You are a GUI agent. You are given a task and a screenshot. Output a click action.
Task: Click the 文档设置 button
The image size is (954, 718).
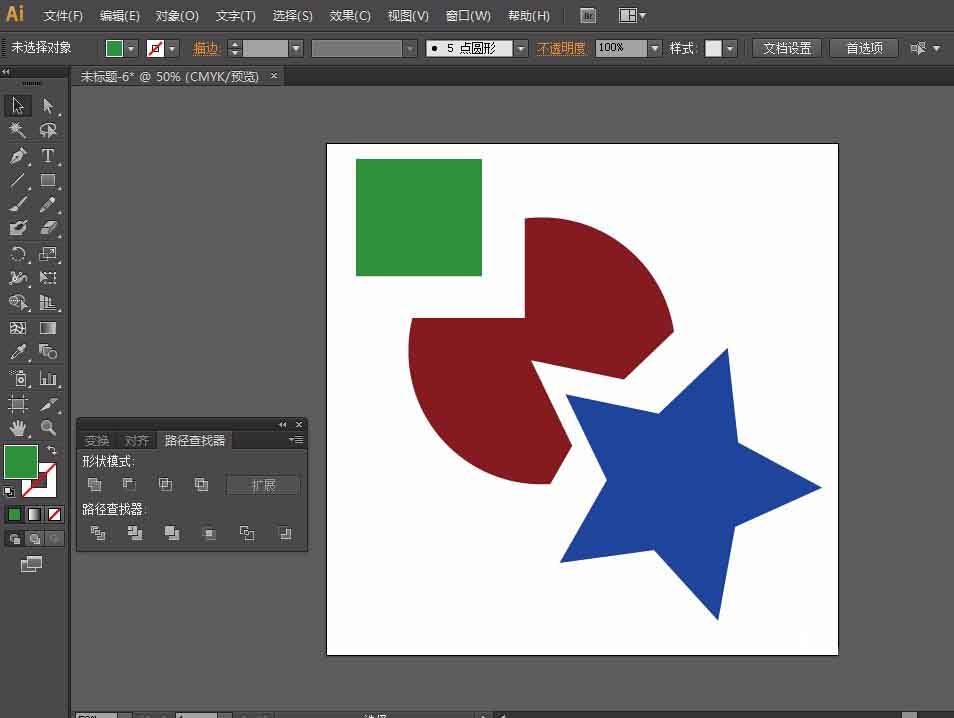click(x=787, y=48)
